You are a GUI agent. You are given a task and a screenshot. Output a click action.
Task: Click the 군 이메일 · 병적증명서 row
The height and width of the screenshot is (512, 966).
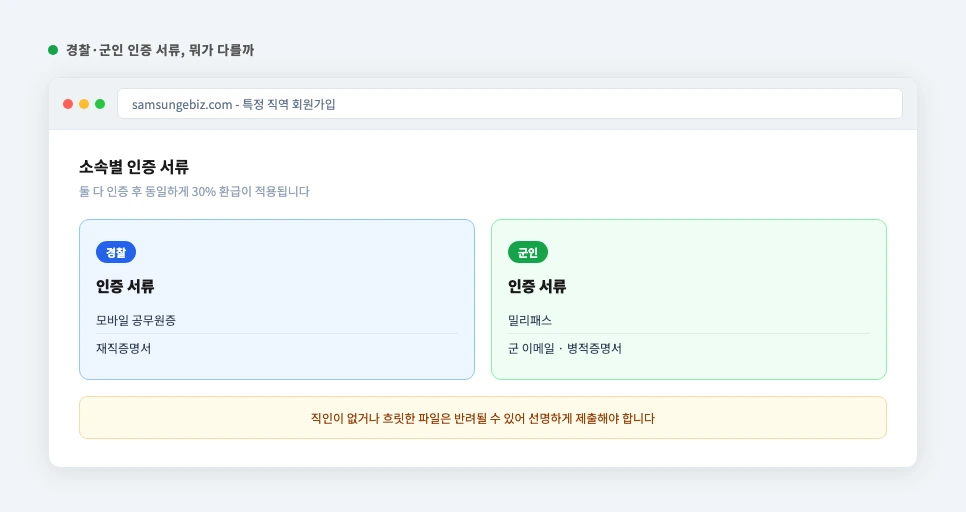pyautogui.click(x=689, y=348)
